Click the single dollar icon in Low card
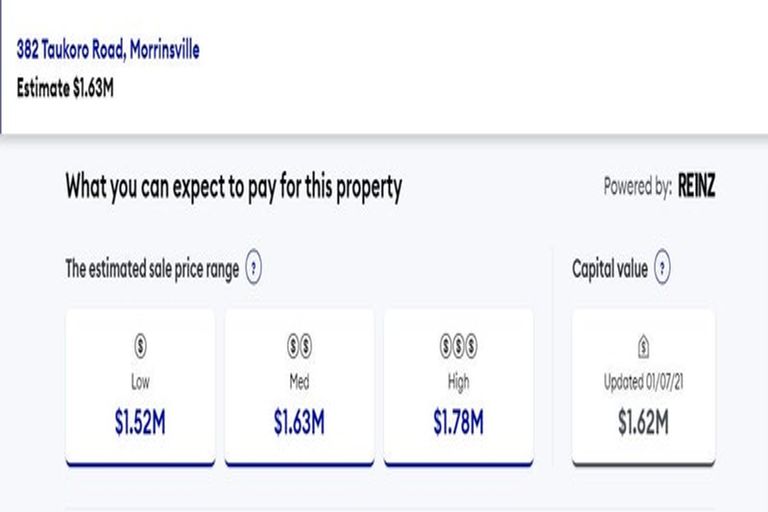 (140, 347)
